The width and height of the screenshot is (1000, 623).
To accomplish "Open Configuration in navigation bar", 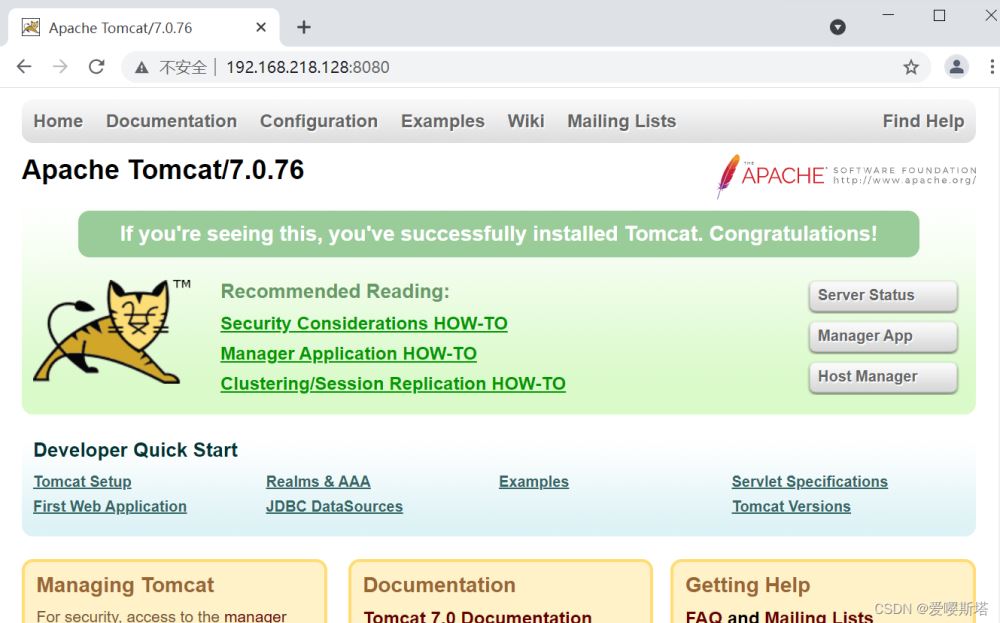I will pos(319,121).
